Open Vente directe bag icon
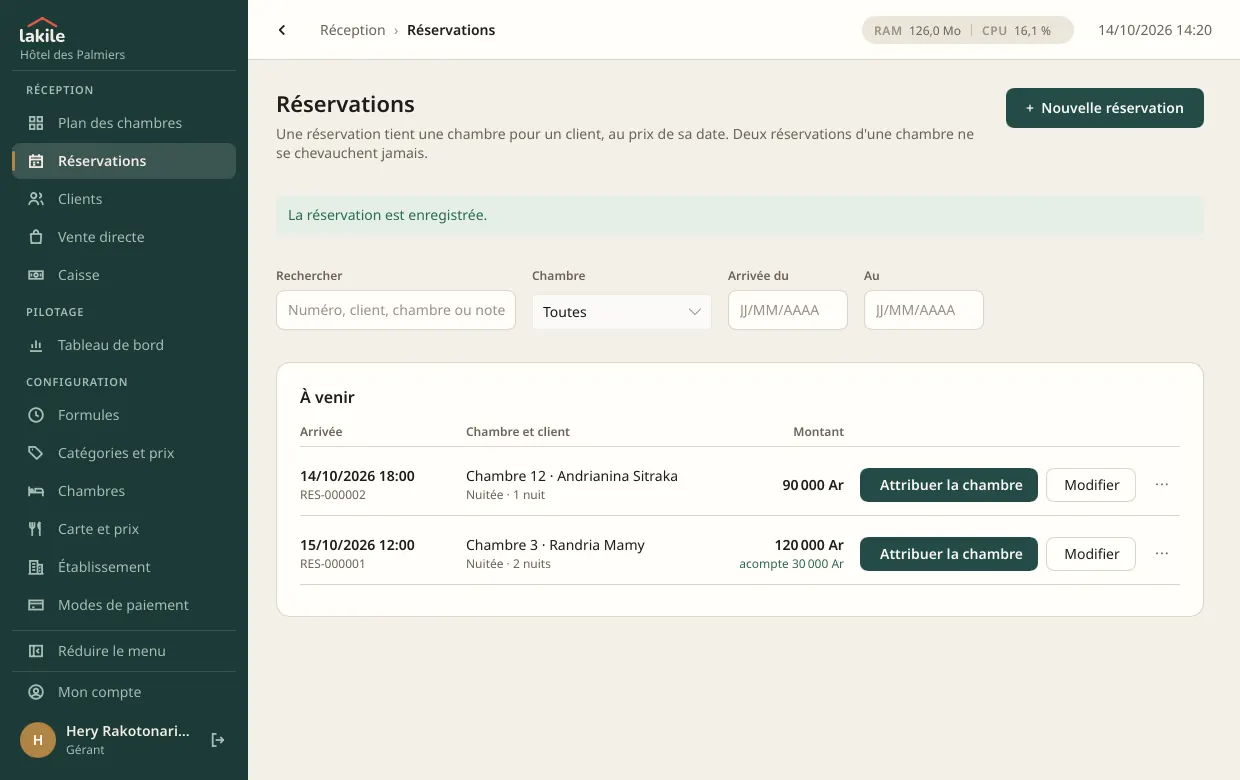Image resolution: width=1240 pixels, height=780 pixels. point(36,237)
